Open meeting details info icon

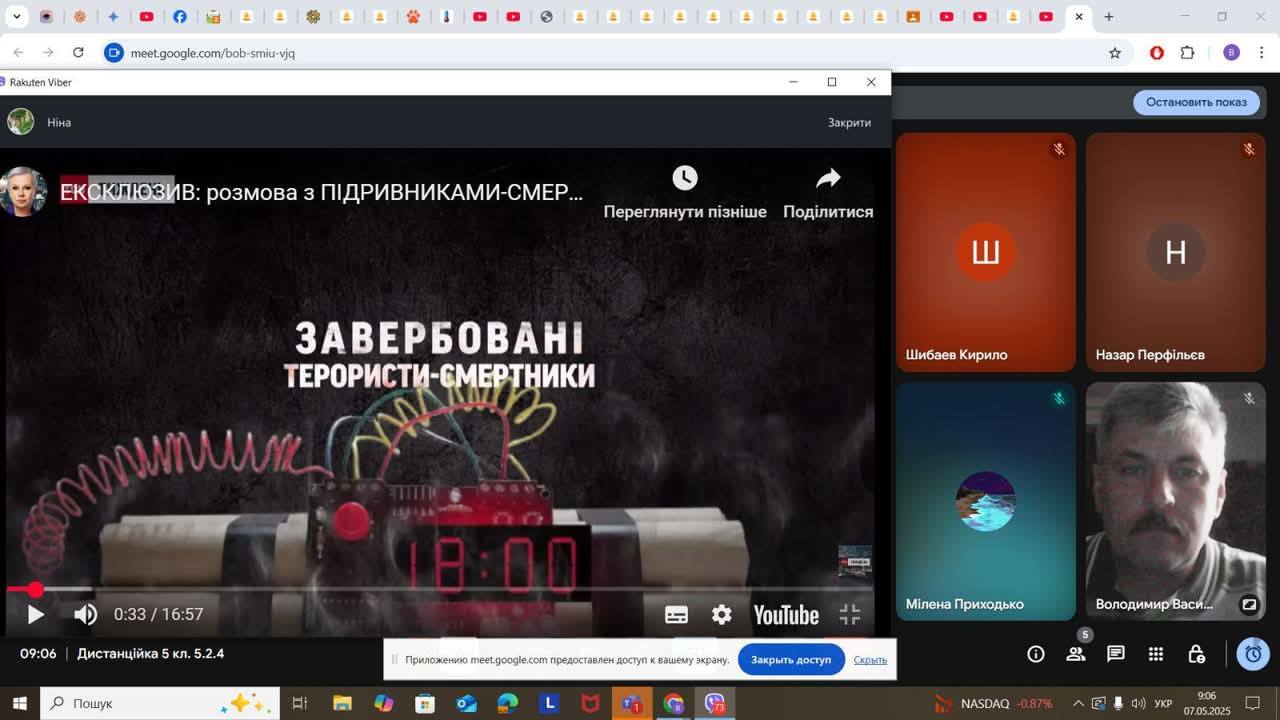pos(1036,654)
